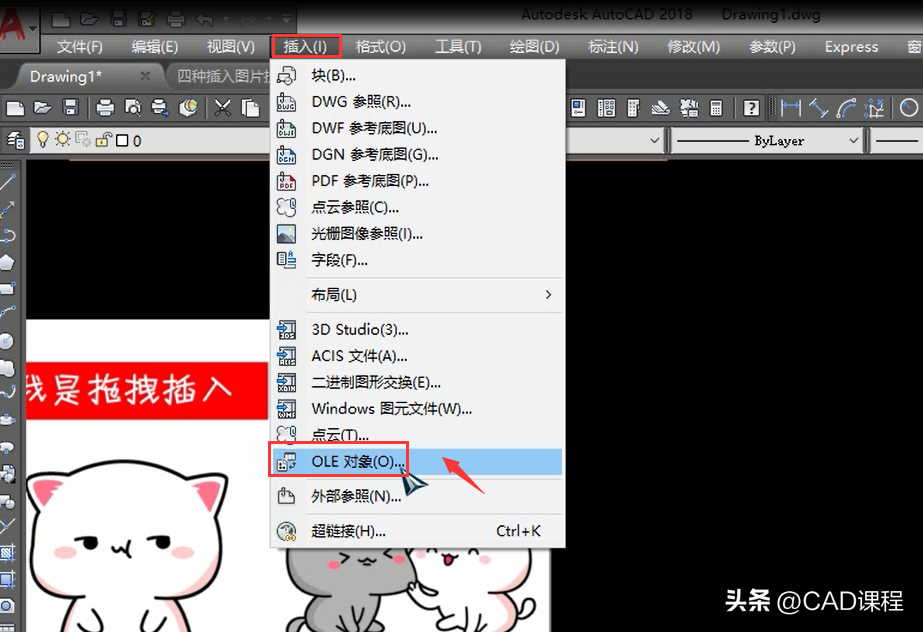Choose PDF 参考底图(P)... menu entry
923x632 pixels.
pyautogui.click(x=418, y=181)
